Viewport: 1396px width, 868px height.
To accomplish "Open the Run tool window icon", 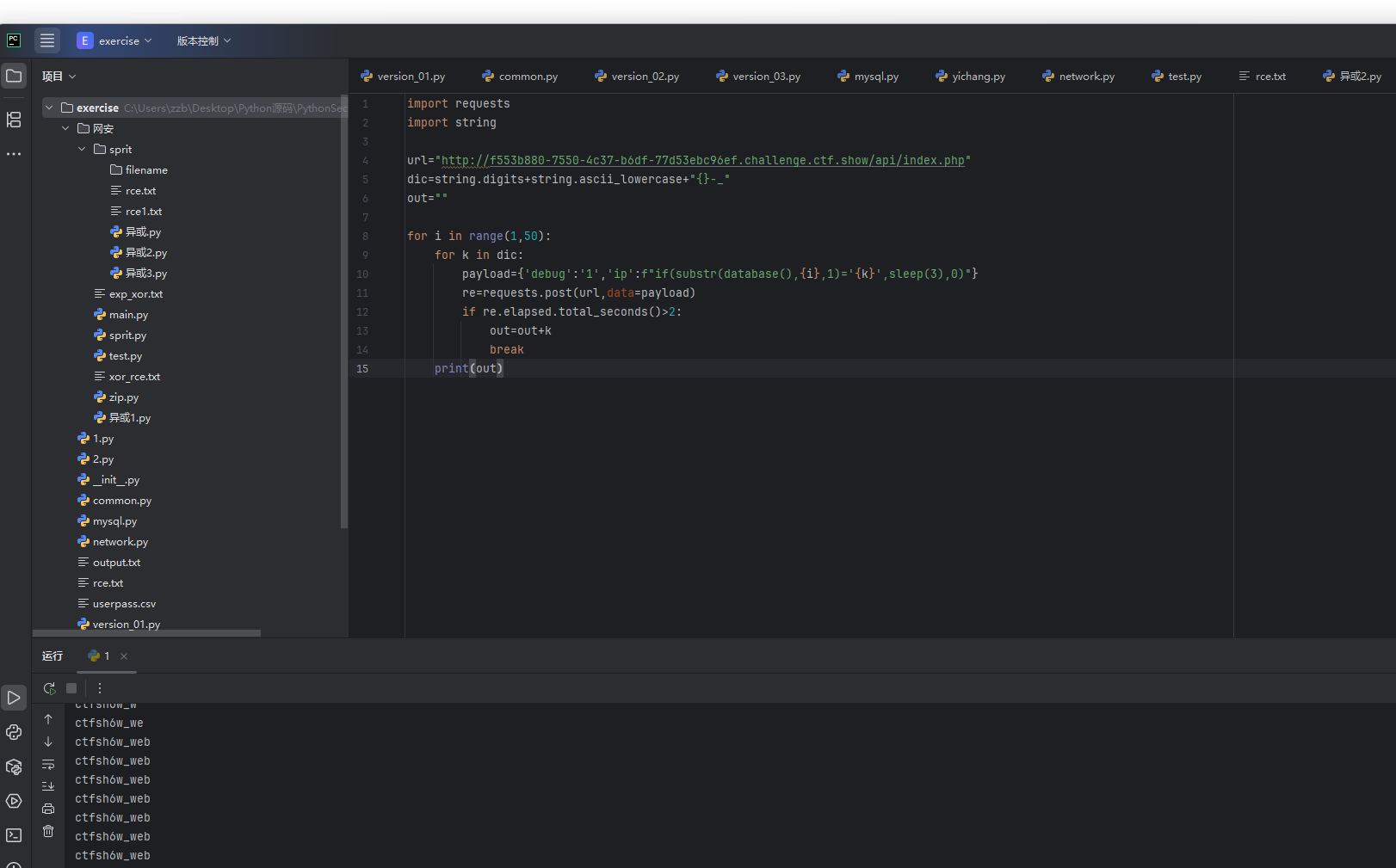I will [14, 698].
